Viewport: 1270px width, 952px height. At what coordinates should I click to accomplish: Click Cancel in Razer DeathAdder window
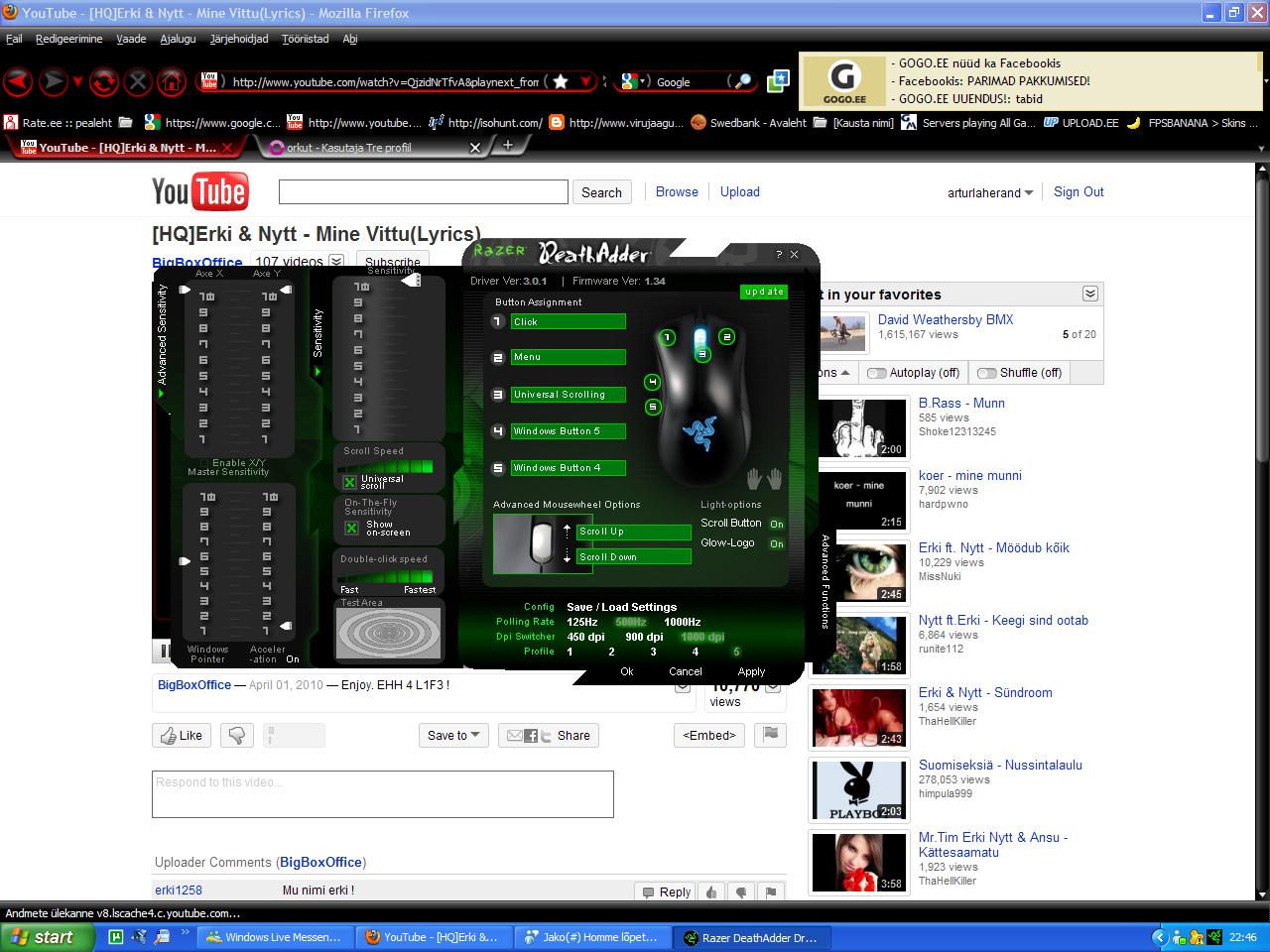pyautogui.click(x=686, y=671)
